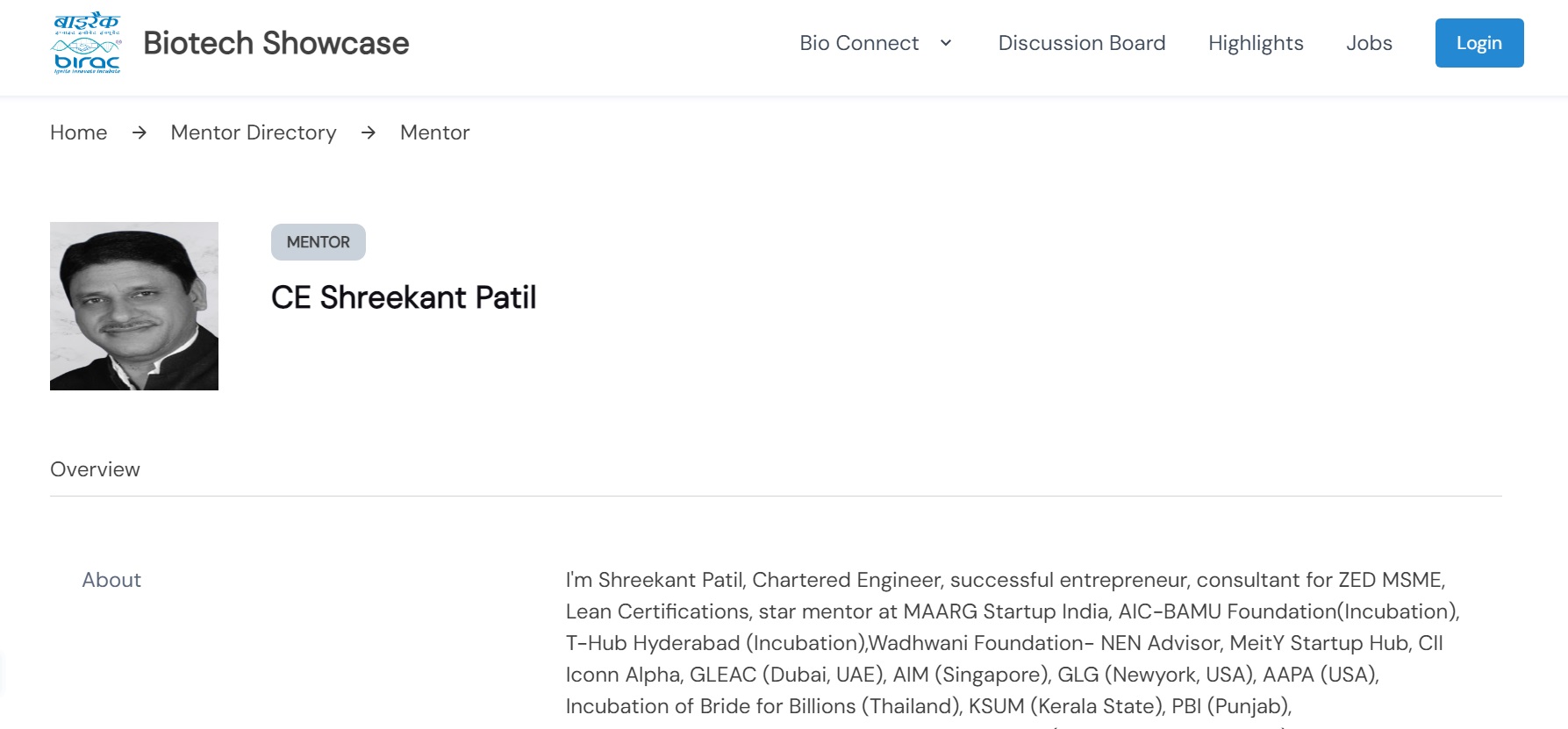Click the blue Login button
This screenshot has width=1568, height=729.
[1479, 43]
